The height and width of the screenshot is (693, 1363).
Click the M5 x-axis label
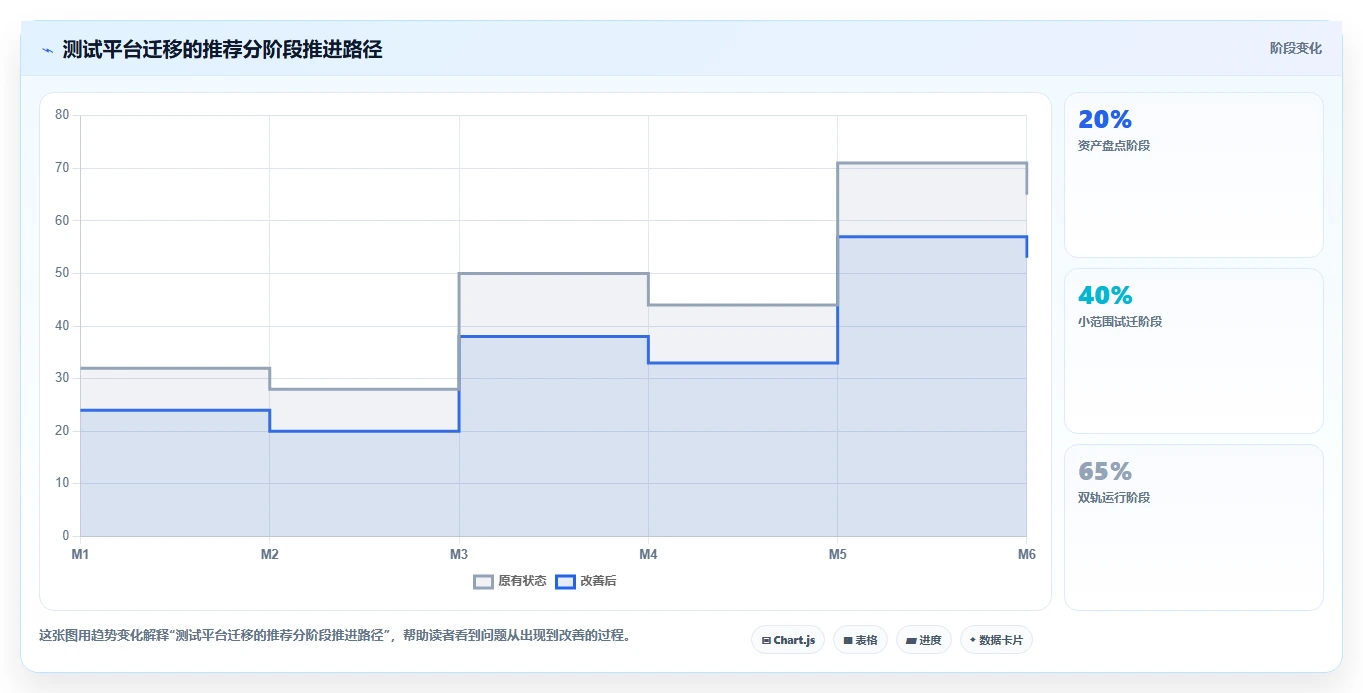[x=837, y=553]
